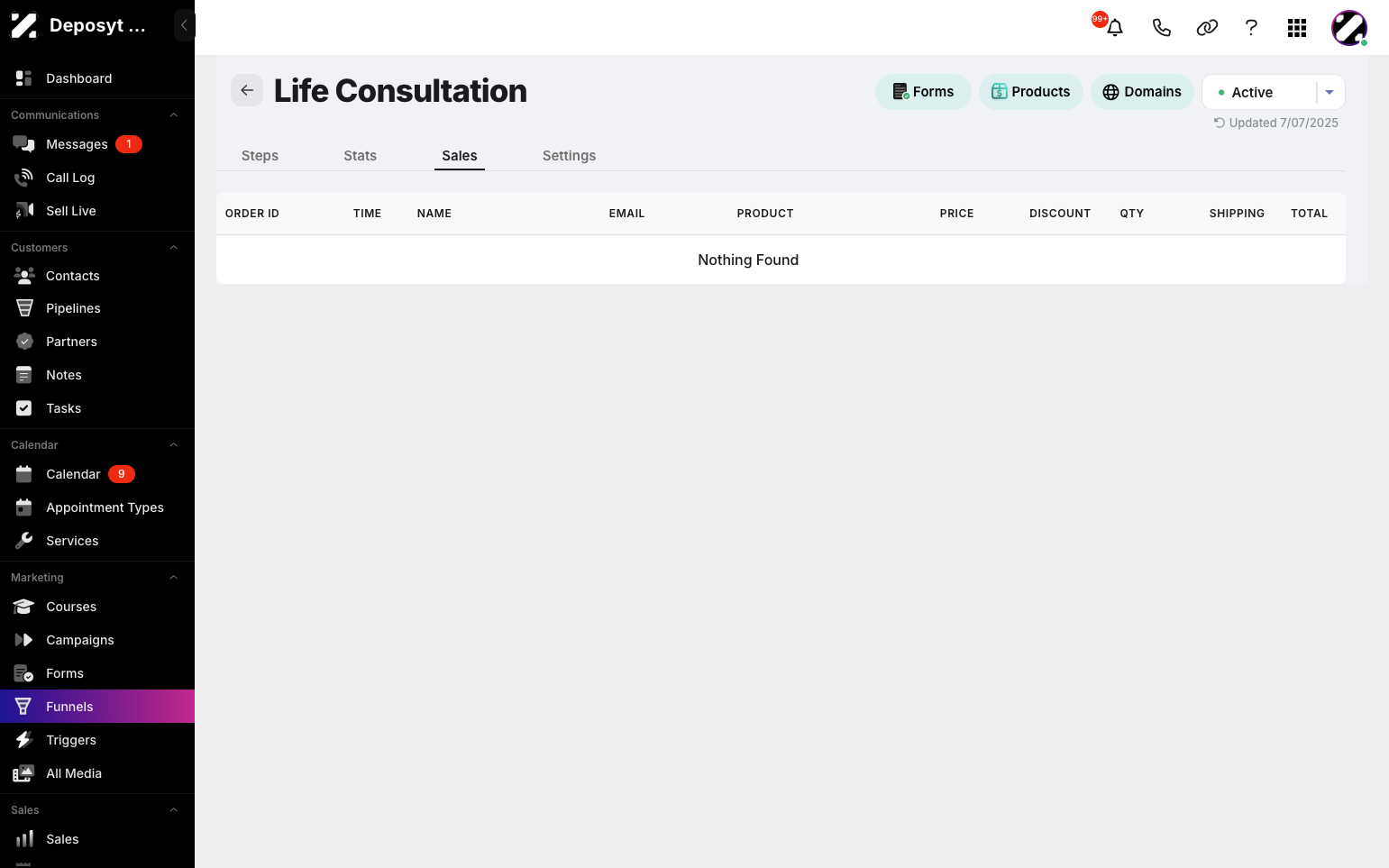Open Call Log in the sidebar
Screen dimensions: 1389x868
97,178
